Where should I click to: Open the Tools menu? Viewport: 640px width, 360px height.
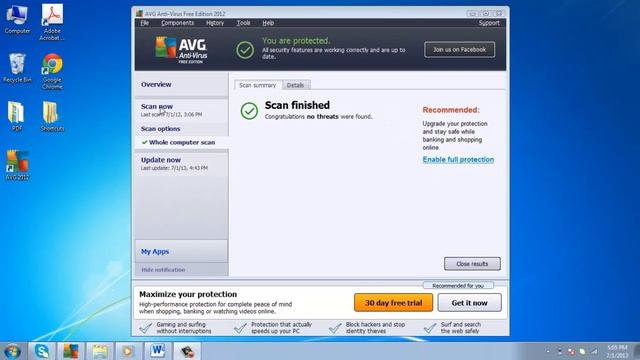pyautogui.click(x=243, y=23)
